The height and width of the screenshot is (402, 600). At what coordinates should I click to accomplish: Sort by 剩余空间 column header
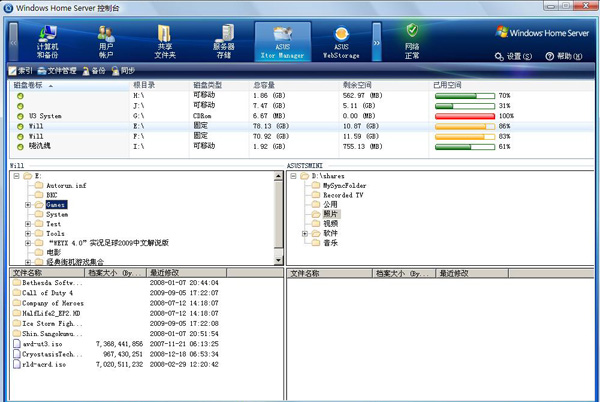[383, 85]
